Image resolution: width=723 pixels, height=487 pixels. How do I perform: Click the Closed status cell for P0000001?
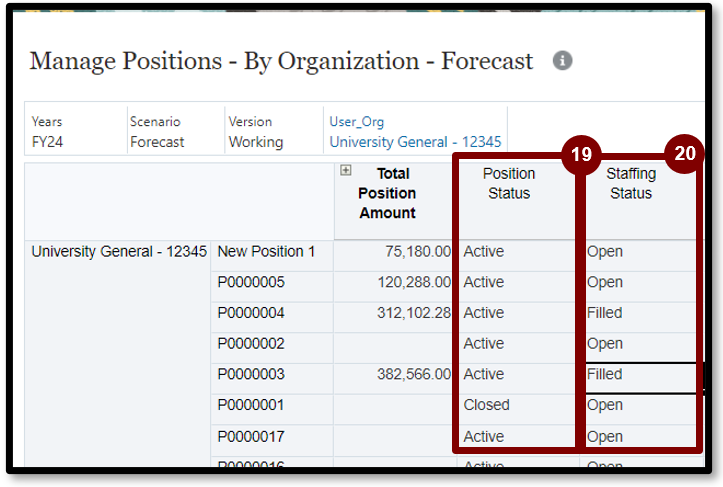(x=487, y=405)
